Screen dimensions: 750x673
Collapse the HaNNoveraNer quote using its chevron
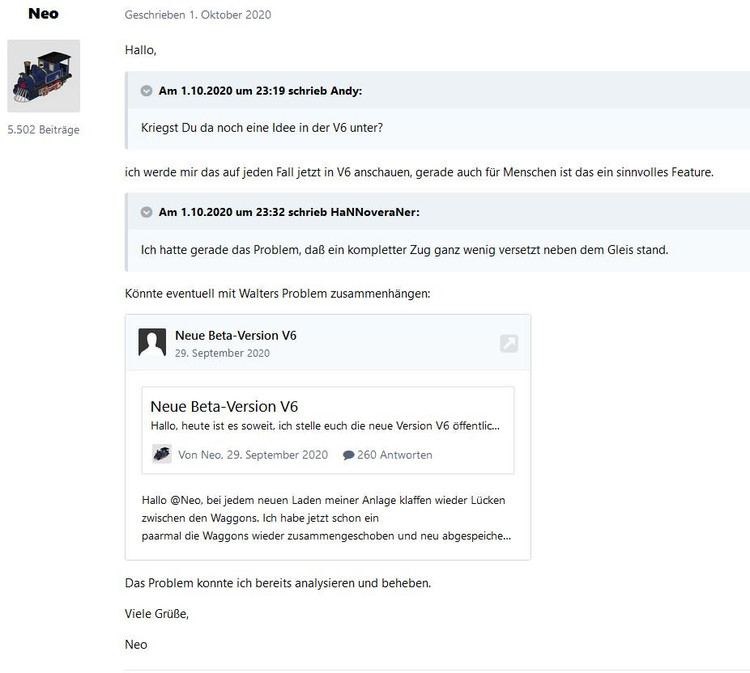pyautogui.click(x=147, y=212)
